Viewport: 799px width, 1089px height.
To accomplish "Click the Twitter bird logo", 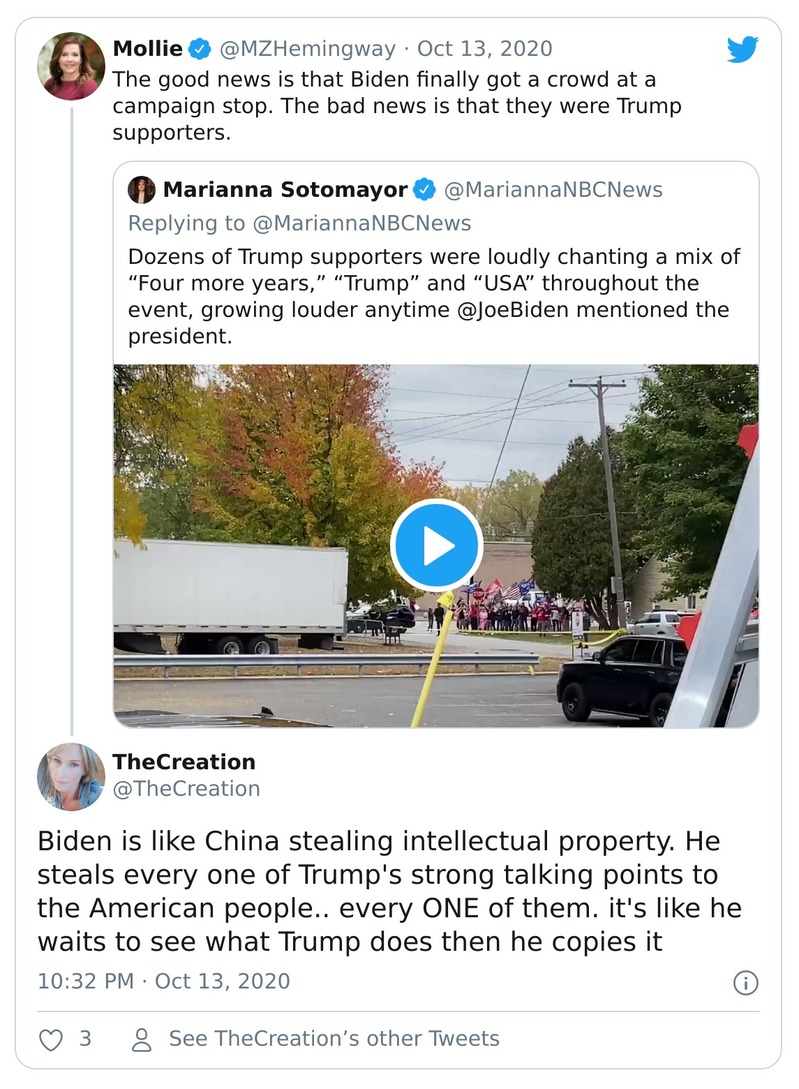I will (744, 48).
